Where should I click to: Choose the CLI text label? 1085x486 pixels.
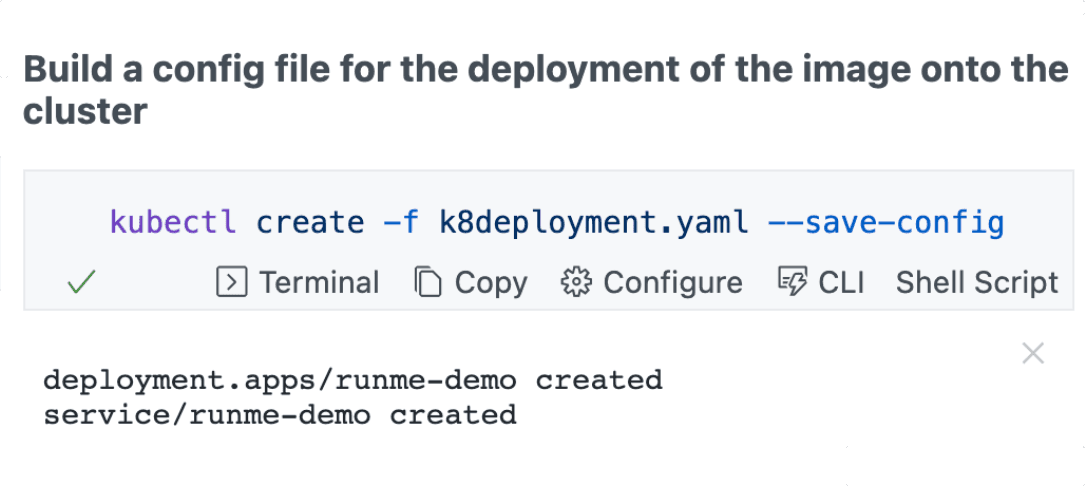(x=841, y=282)
